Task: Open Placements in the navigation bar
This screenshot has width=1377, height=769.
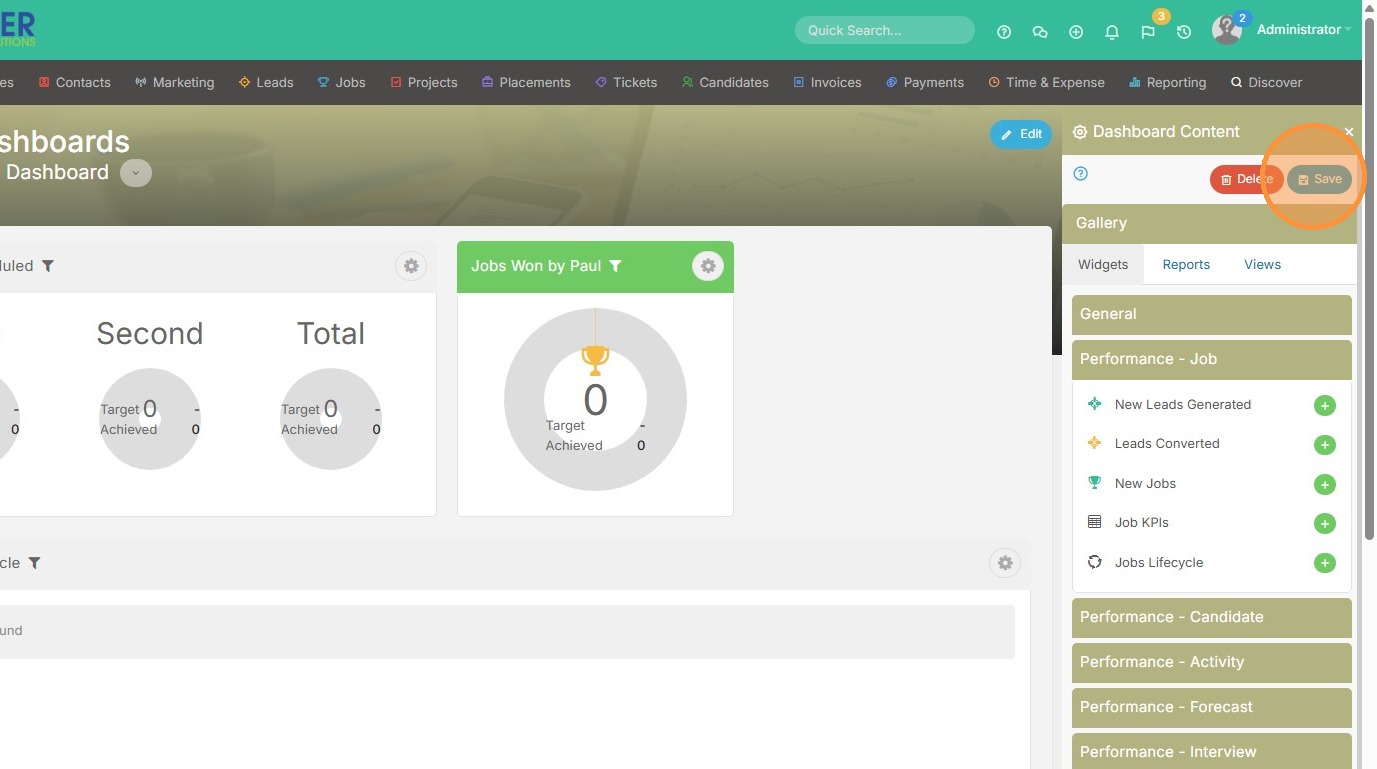Action: click(x=526, y=83)
